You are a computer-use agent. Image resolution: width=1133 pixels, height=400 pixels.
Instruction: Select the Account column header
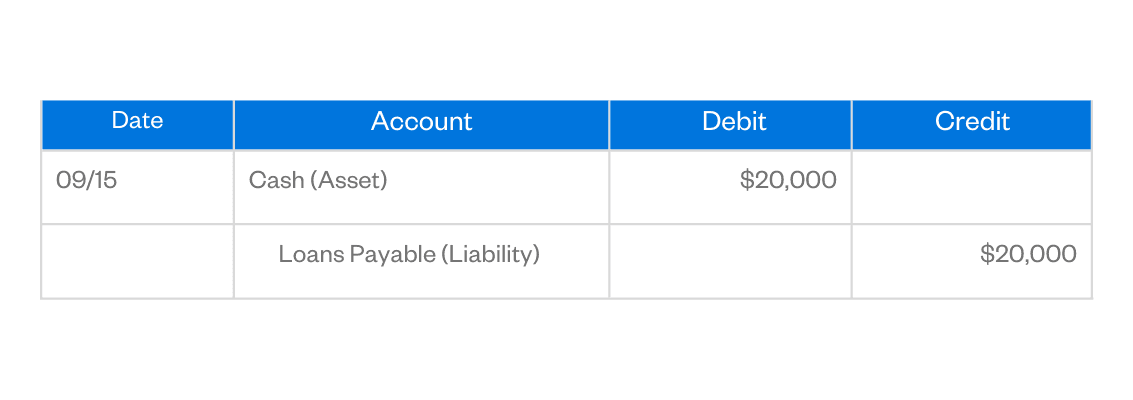(421, 122)
